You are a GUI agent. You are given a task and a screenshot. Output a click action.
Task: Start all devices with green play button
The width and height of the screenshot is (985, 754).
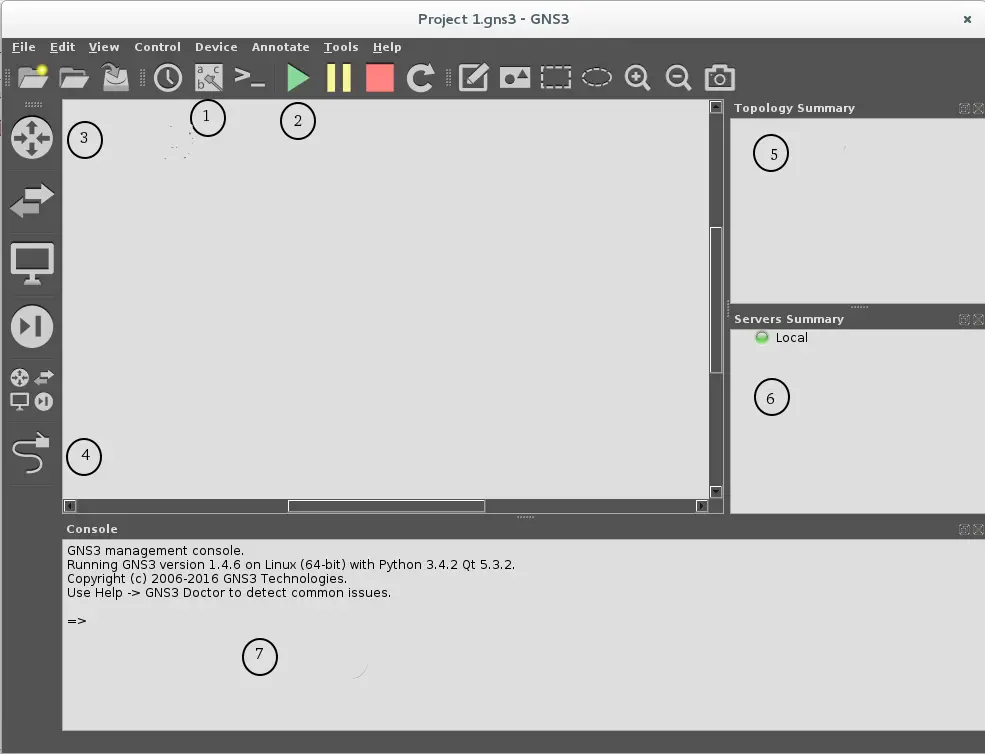pyautogui.click(x=298, y=78)
